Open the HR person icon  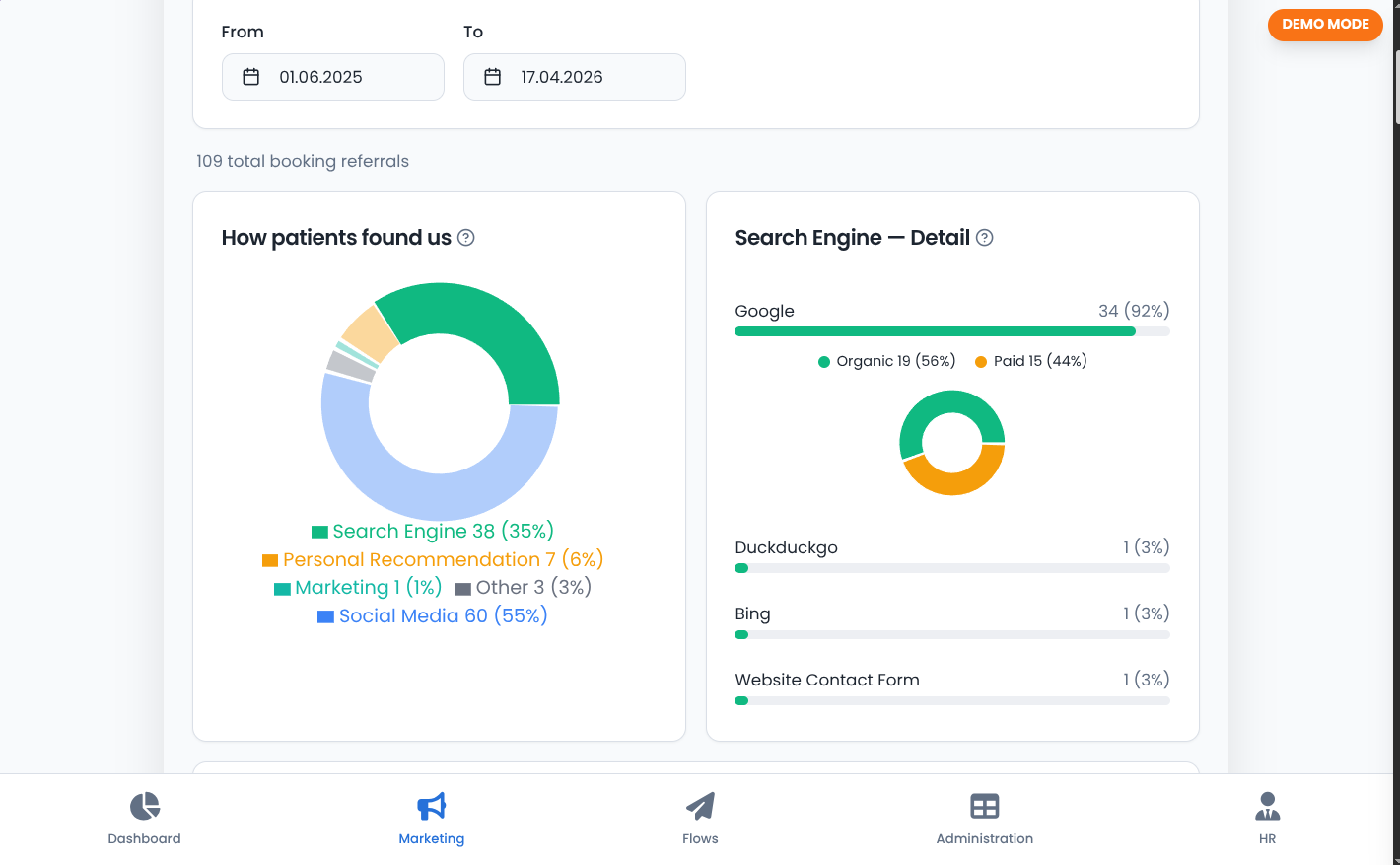point(1268,806)
